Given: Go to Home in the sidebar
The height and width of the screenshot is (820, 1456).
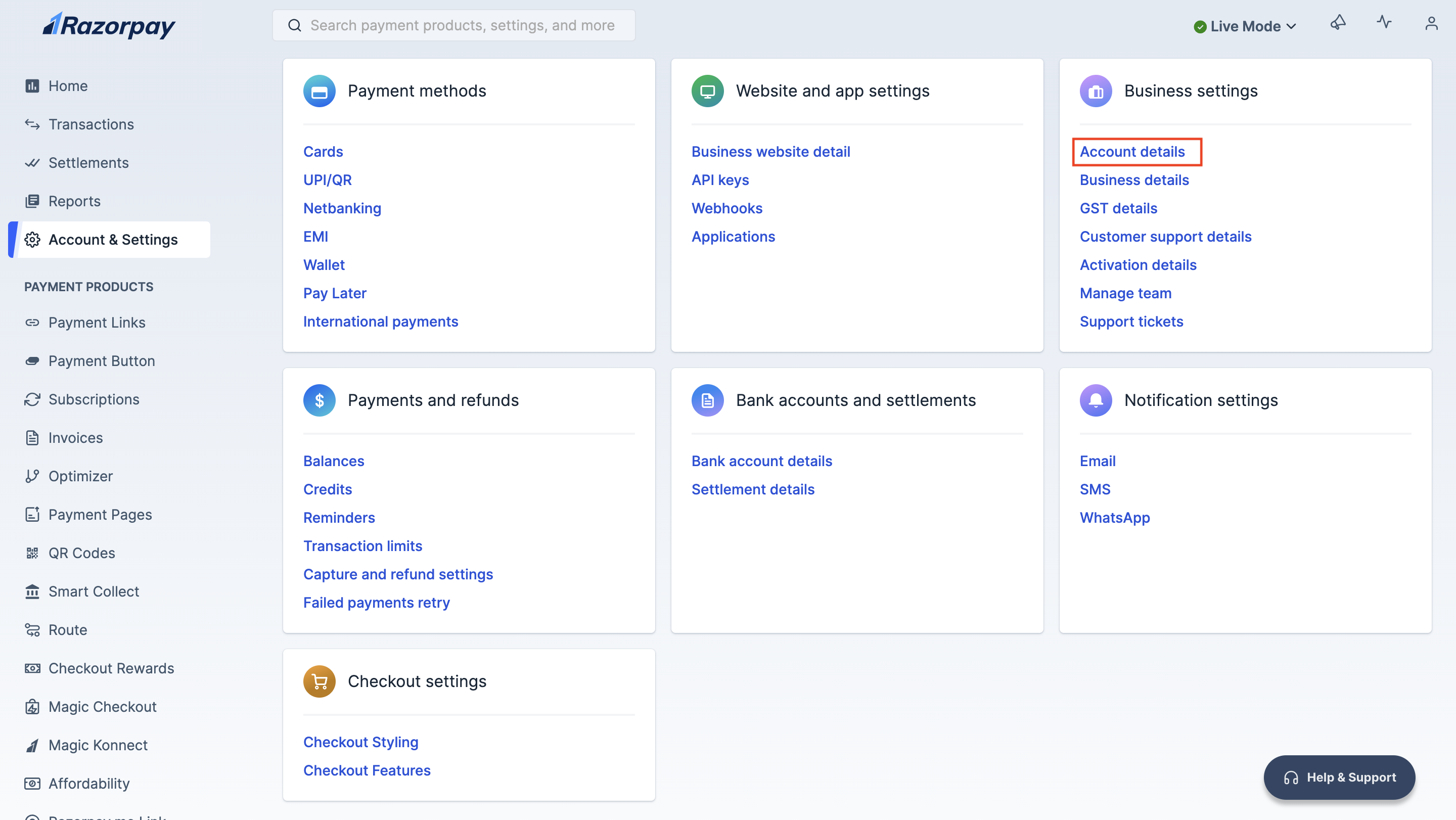Looking at the screenshot, I should point(68,86).
